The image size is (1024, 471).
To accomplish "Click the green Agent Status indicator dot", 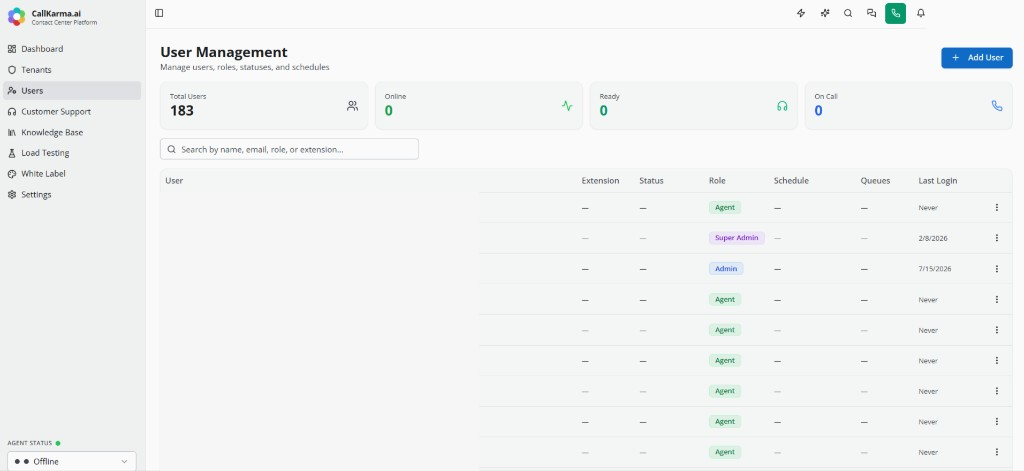I will 58,443.
